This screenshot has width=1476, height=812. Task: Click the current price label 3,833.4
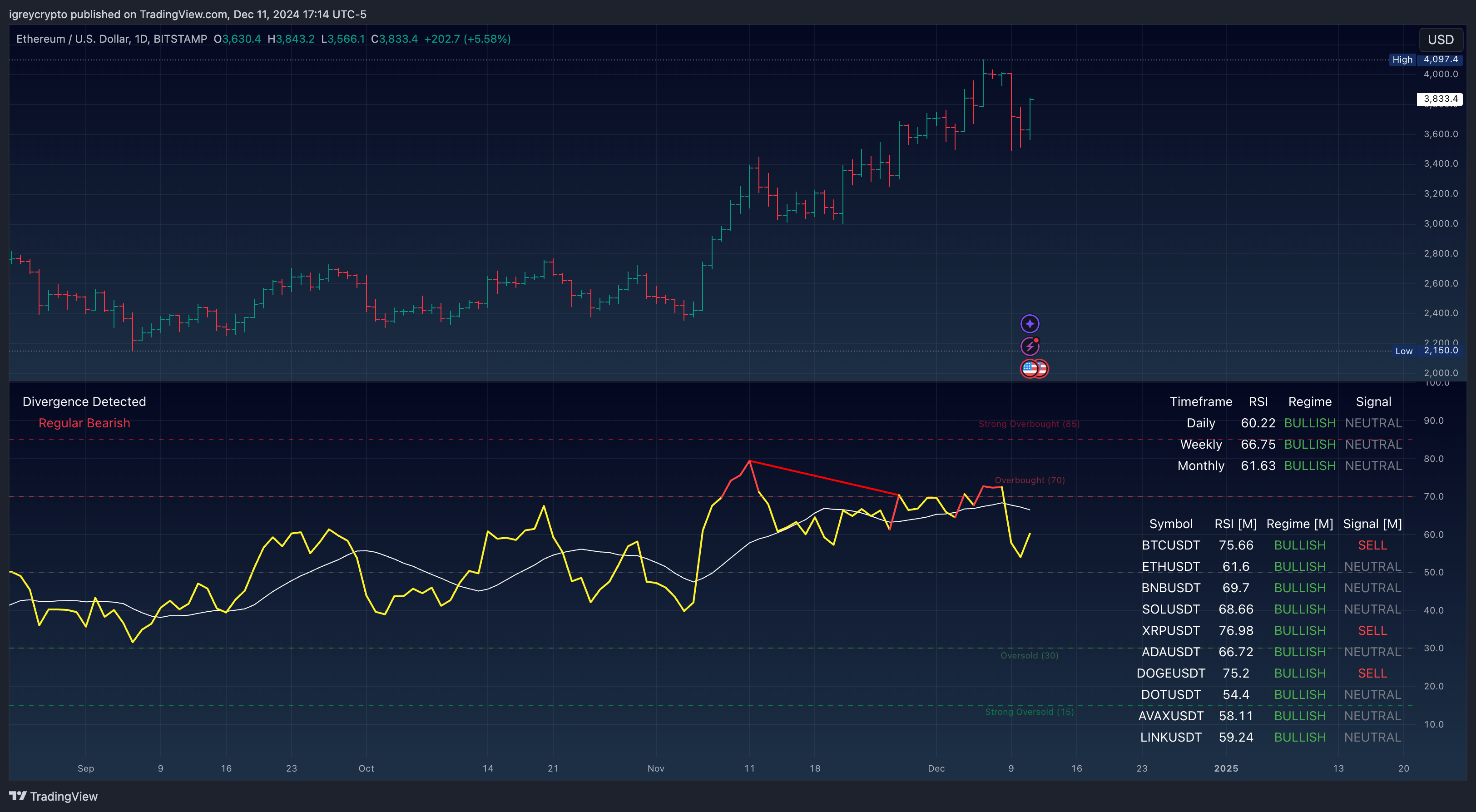[1440, 99]
